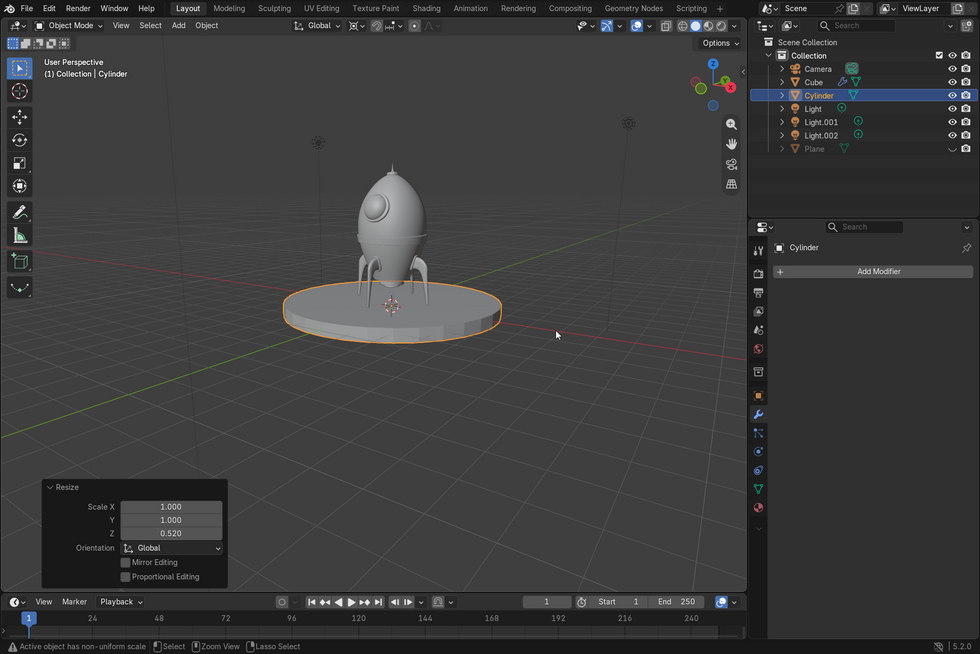Select the Rotate tool
This screenshot has width=980, height=654.
click(x=19, y=140)
